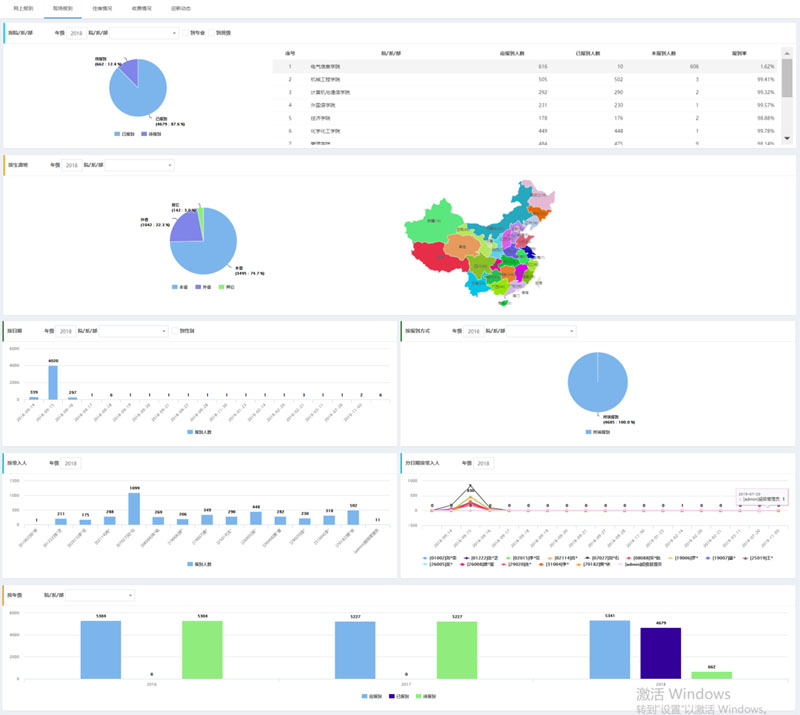Toggle 本省 legend marker under the origin pie chart
This screenshot has width=800, height=715.
[174, 286]
